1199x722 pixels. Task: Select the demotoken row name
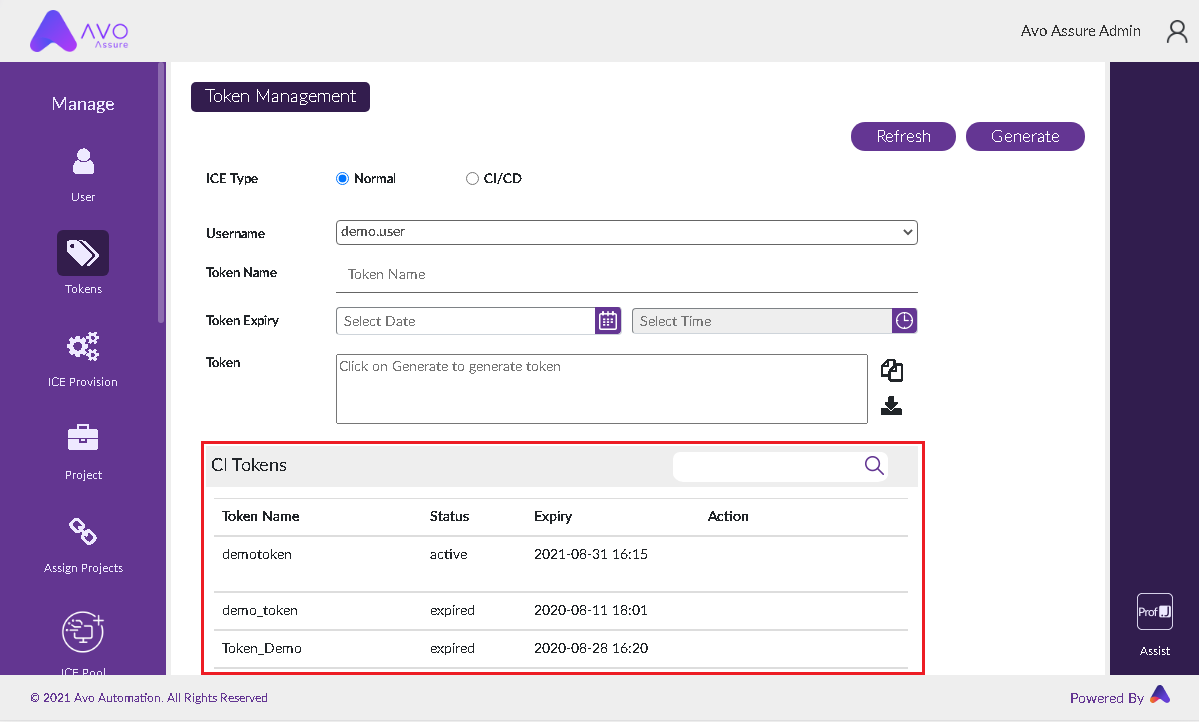tap(257, 555)
